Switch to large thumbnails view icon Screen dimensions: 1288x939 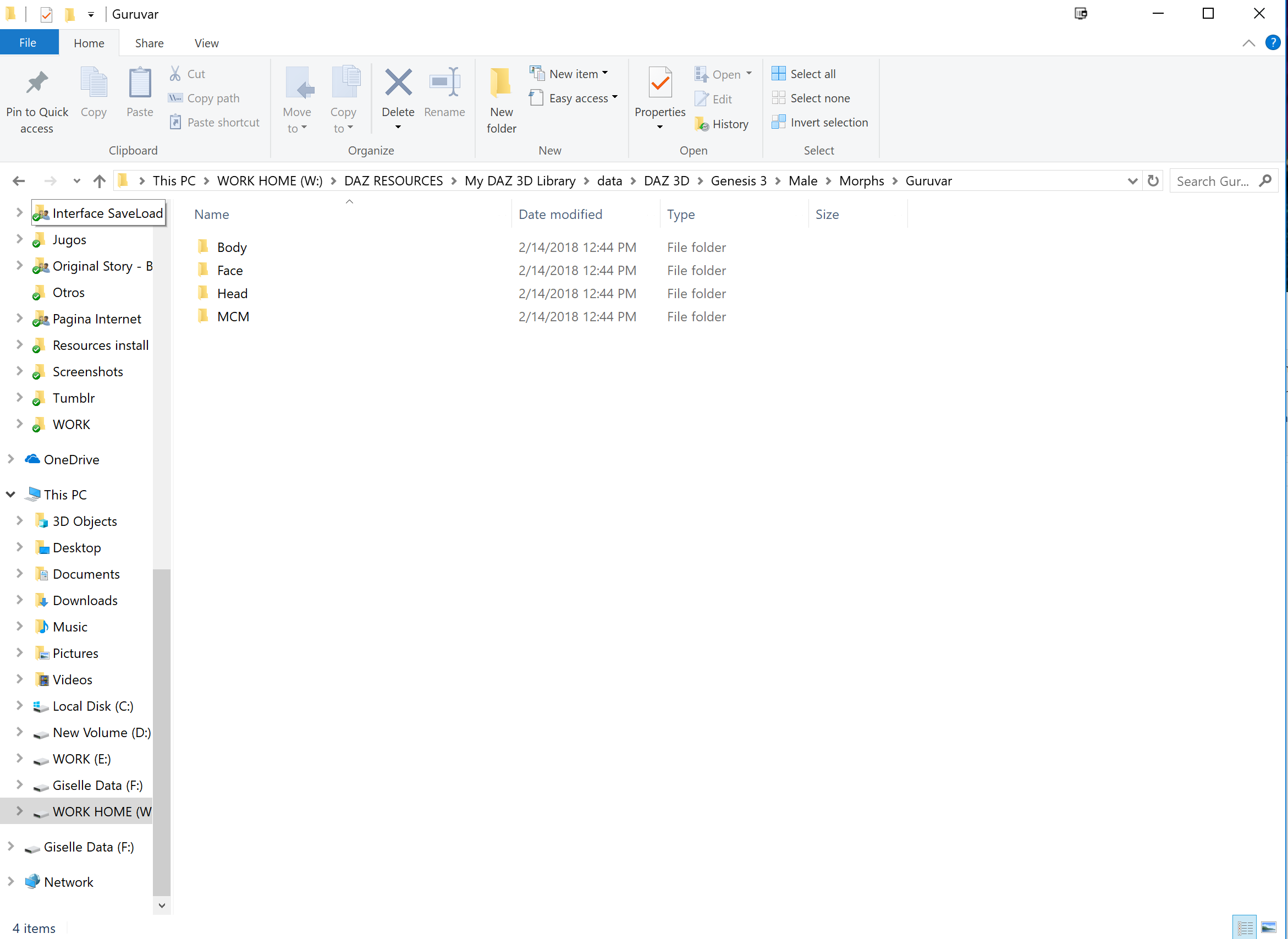(1268, 927)
